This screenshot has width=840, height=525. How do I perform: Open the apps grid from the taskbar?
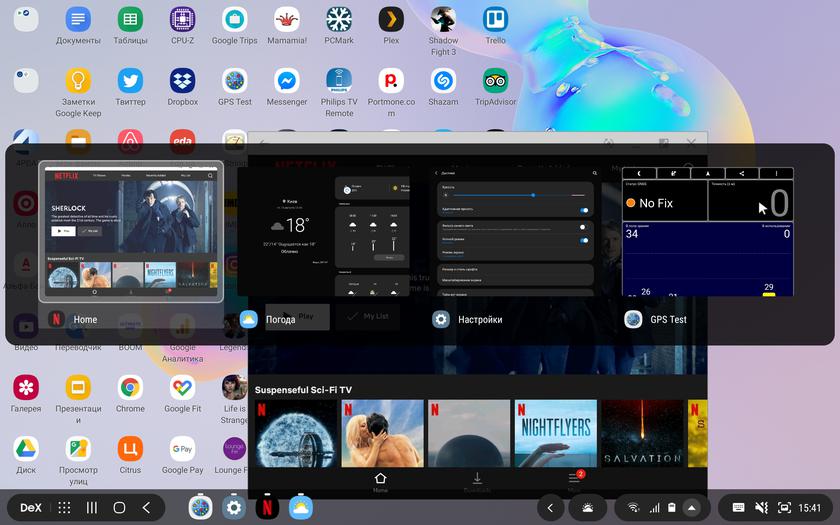(x=64, y=508)
